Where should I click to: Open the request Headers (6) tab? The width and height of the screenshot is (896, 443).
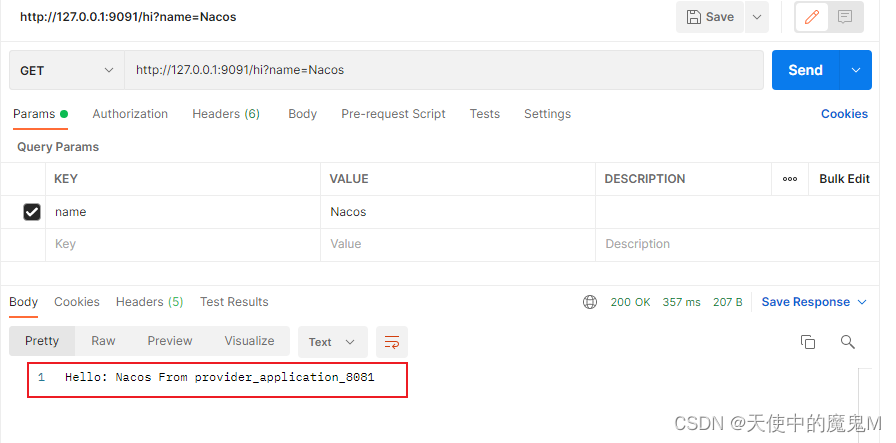coord(226,114)
